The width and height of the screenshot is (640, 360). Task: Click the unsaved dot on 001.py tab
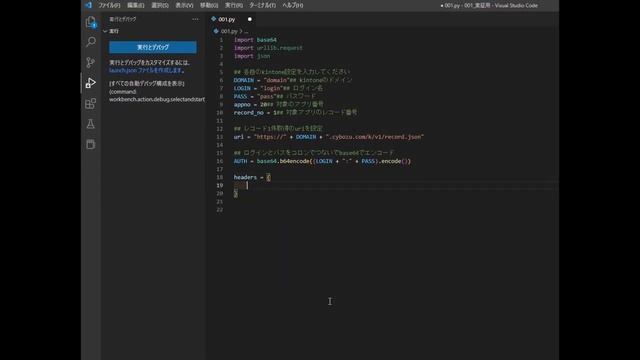249,19
